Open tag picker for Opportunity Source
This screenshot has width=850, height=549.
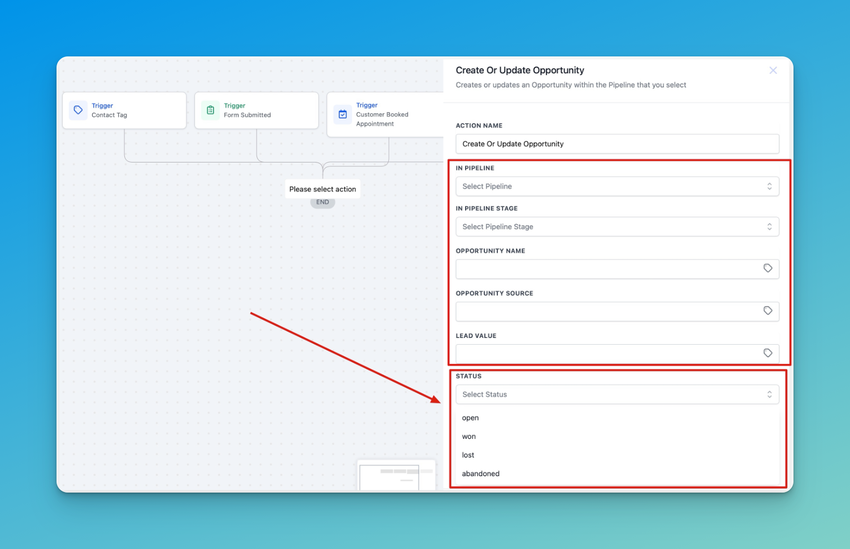pos(768,311)
